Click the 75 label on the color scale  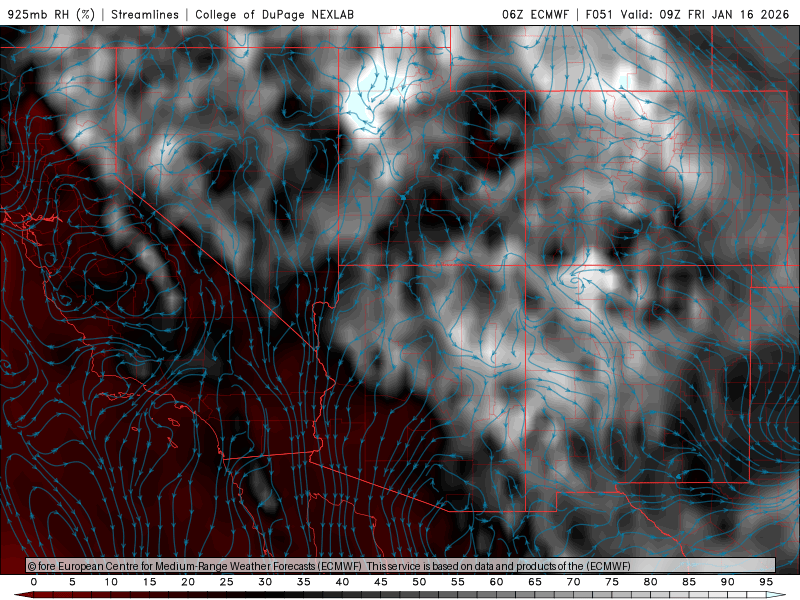(x=612, y=582)
